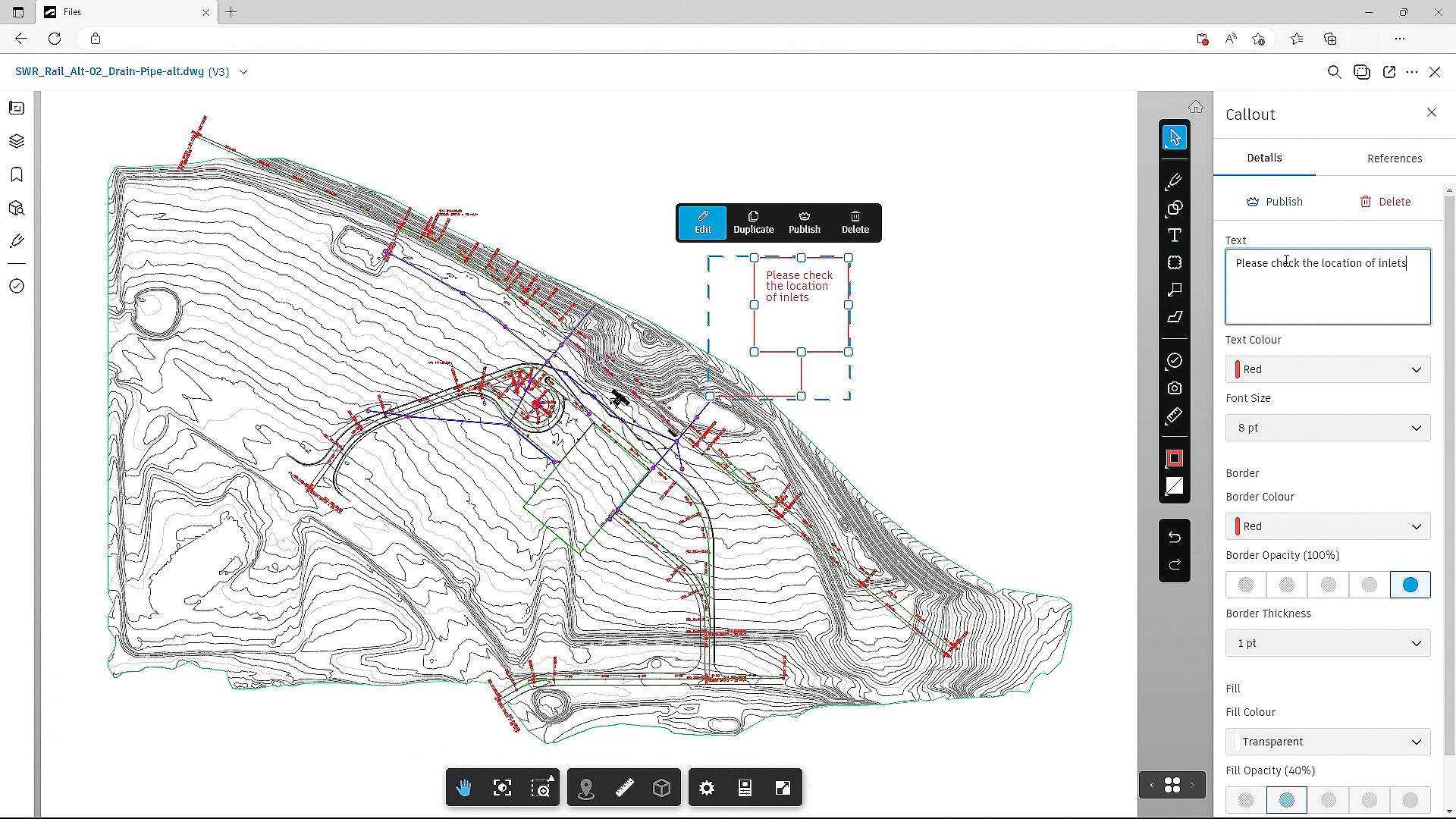Image resolution: width=1456 pixels, height=819 pixels.
Task: Select fourth border opacity option
Action: (x=1369, y=585)
